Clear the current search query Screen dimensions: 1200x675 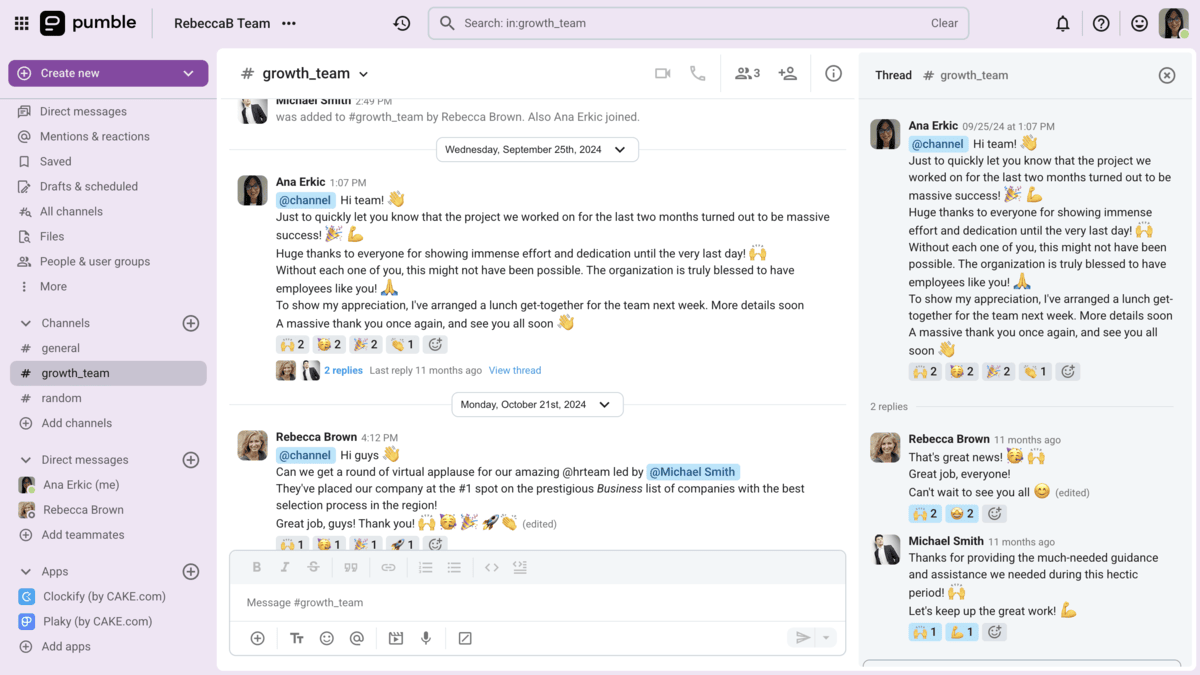pyautogui.click(x=943, y=22)
